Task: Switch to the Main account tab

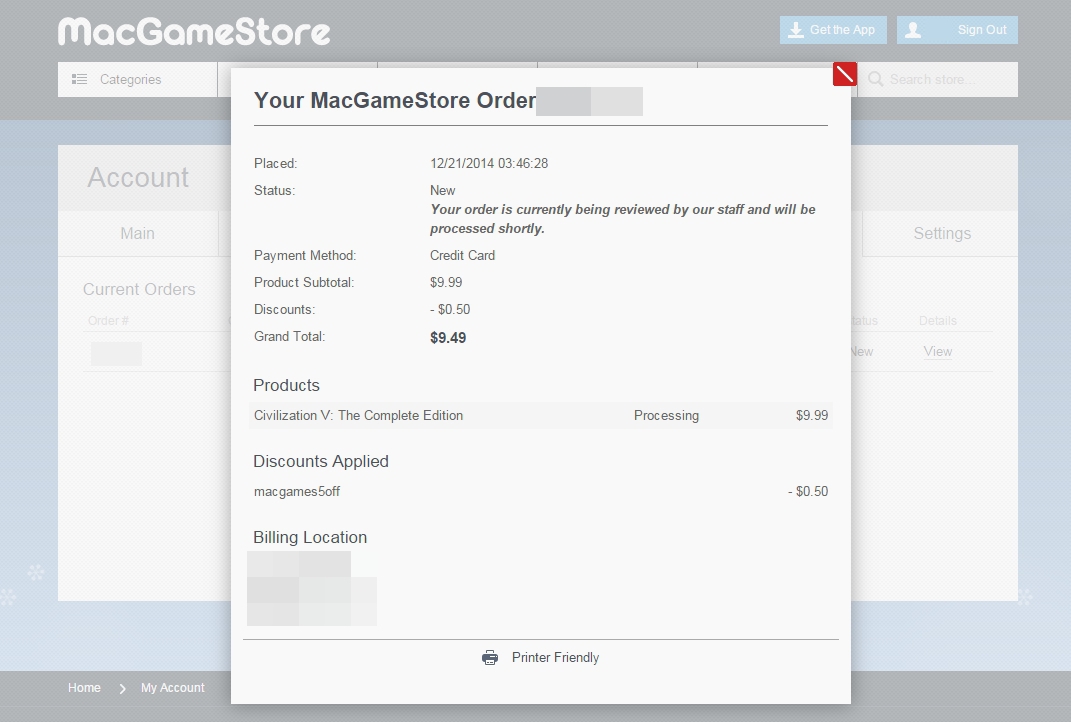Action: pyautogui.click(x=137, y=234)
